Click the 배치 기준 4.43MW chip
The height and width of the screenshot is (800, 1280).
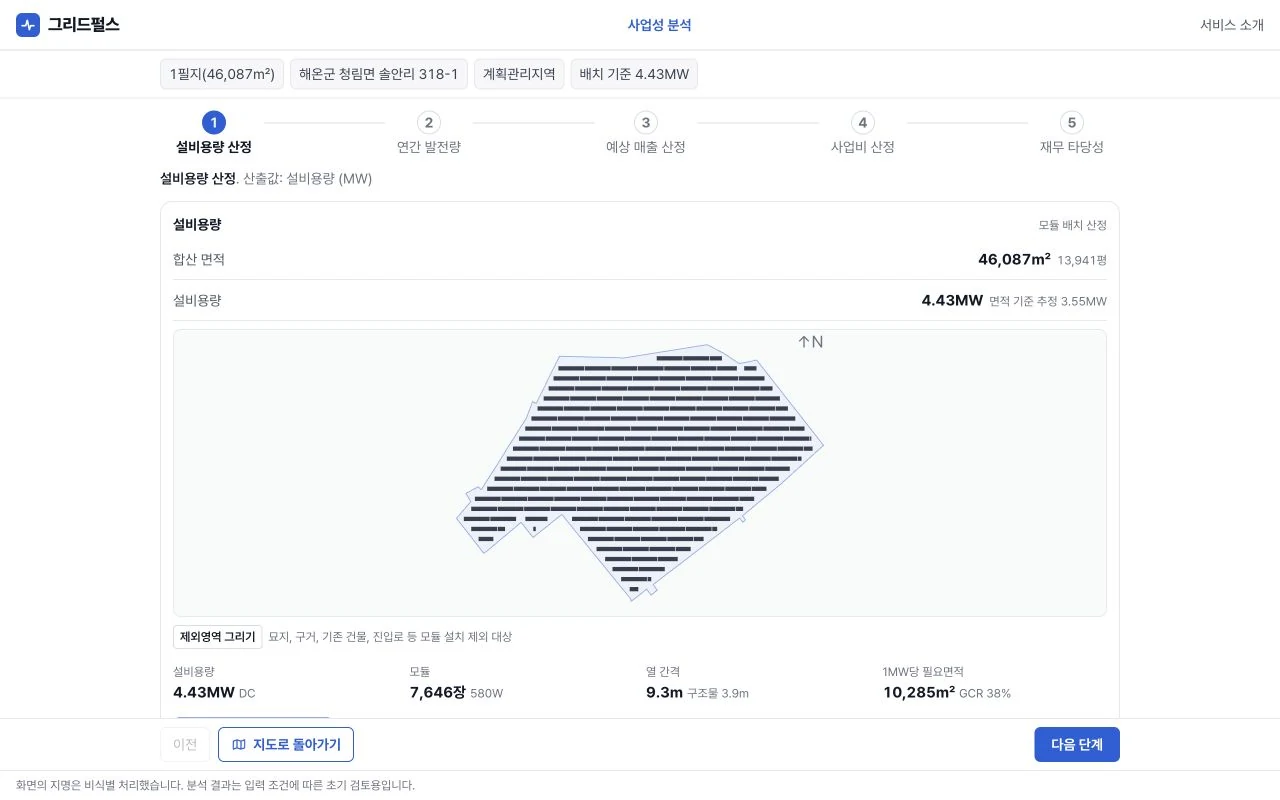tap(634, 74)
